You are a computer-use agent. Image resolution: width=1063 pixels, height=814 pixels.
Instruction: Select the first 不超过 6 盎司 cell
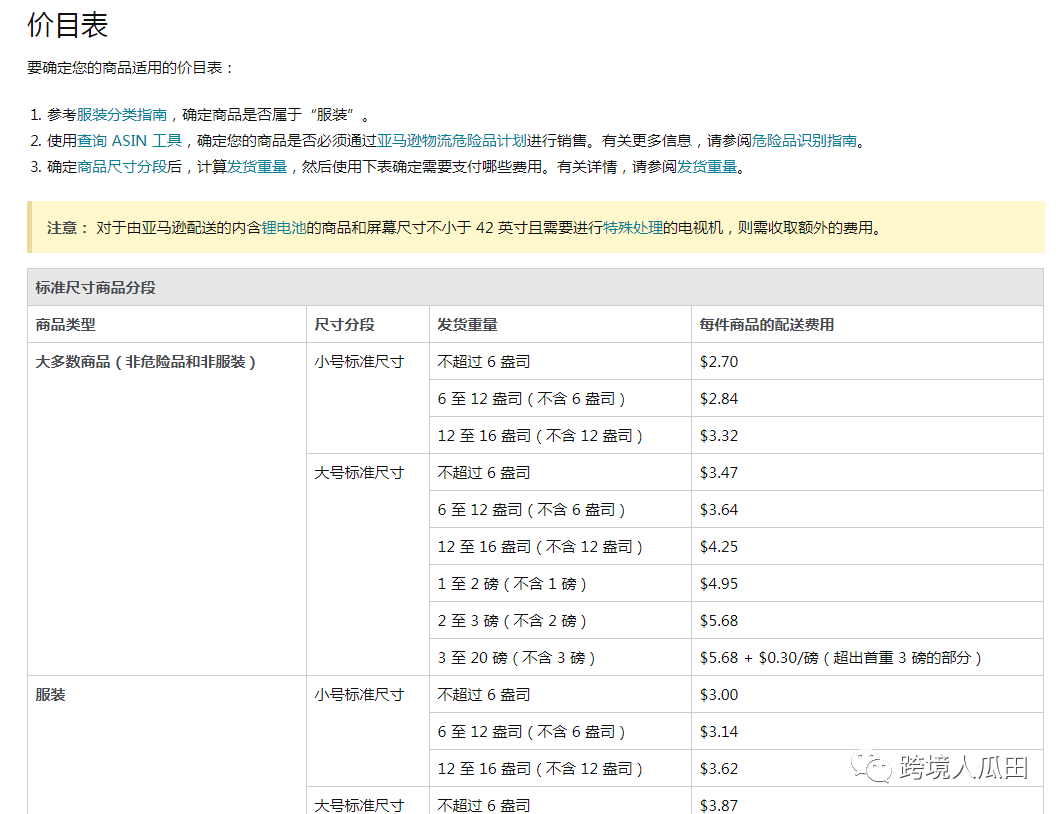click(x=485, y=361)
